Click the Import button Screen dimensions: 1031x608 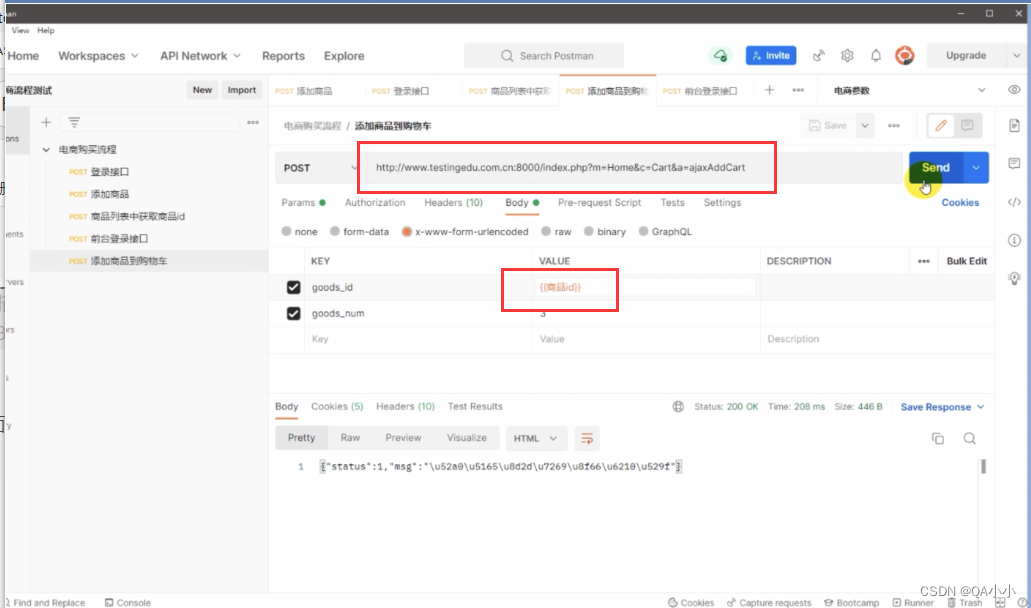tap(241, 90)
